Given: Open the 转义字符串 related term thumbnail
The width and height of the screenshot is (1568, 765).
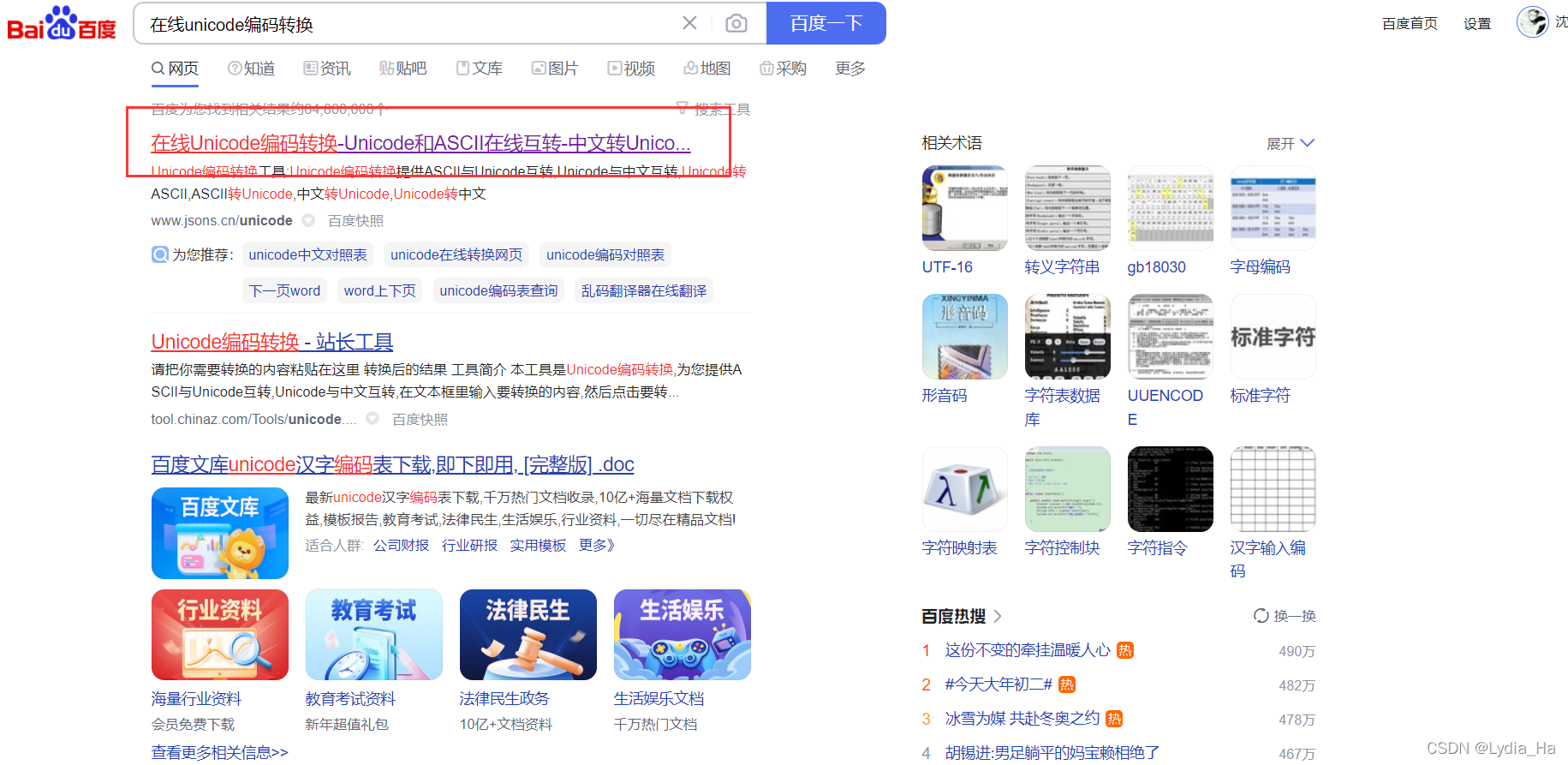Looking at the screenshot, I should pos(1068,208).
